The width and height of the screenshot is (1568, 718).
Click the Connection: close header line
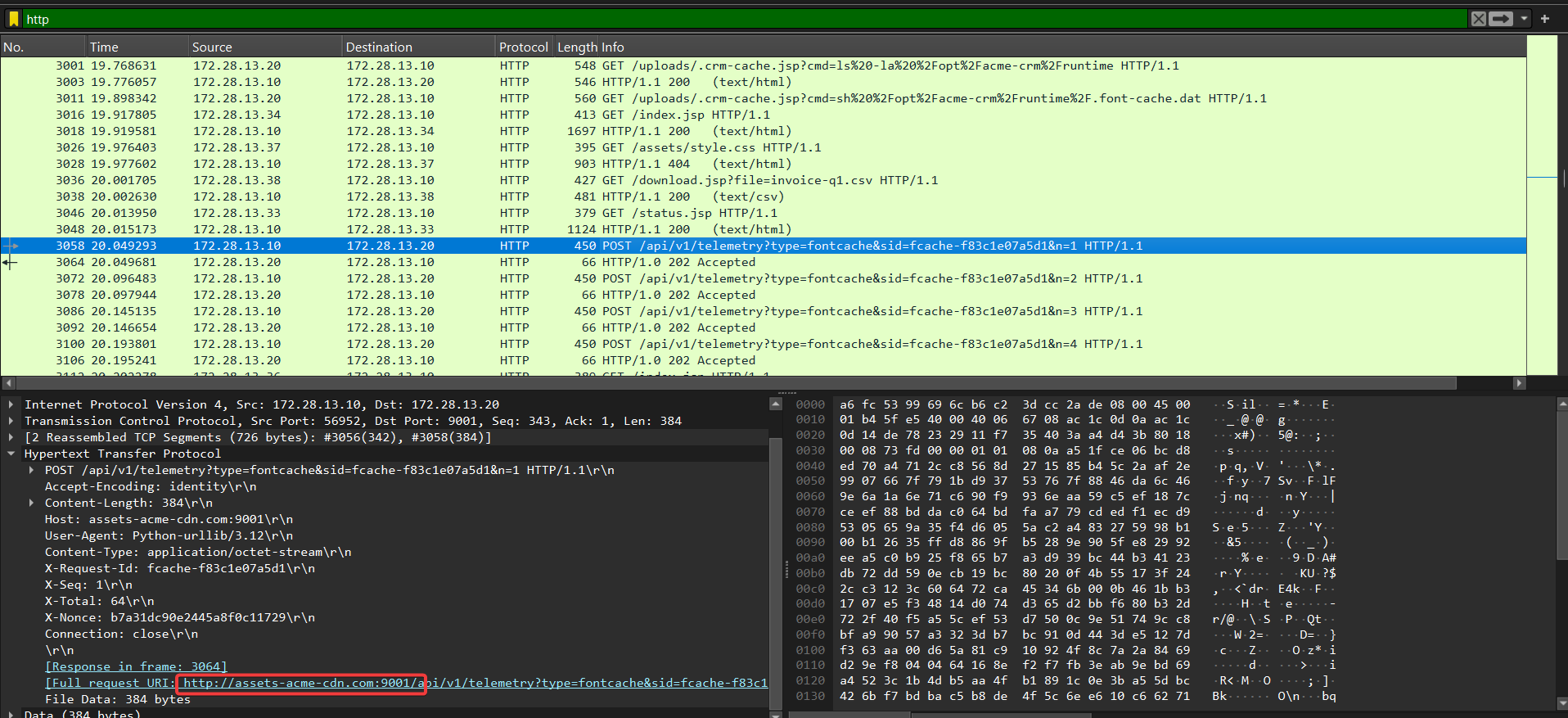tap(121, 634)
